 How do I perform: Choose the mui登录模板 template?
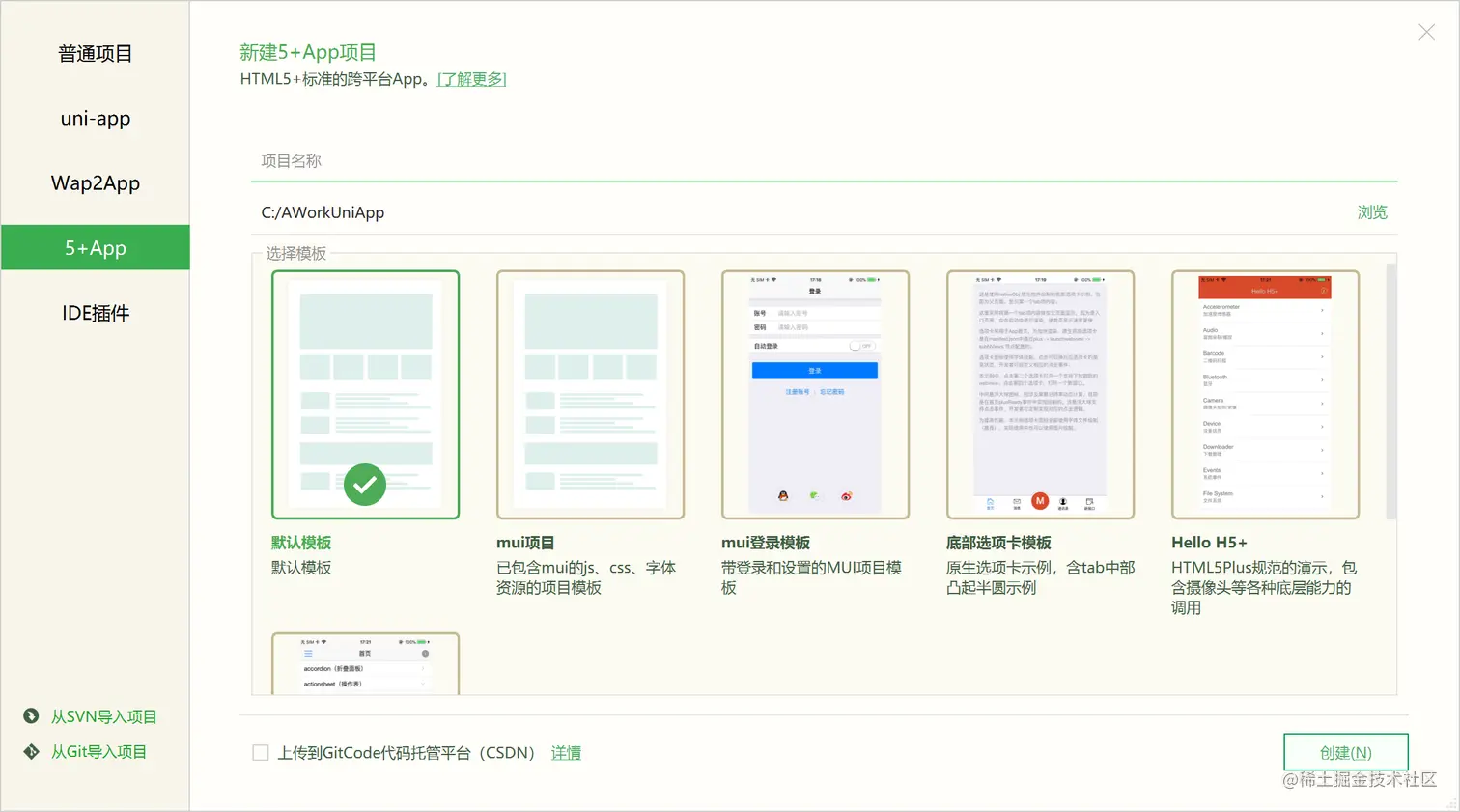(816, 396)
